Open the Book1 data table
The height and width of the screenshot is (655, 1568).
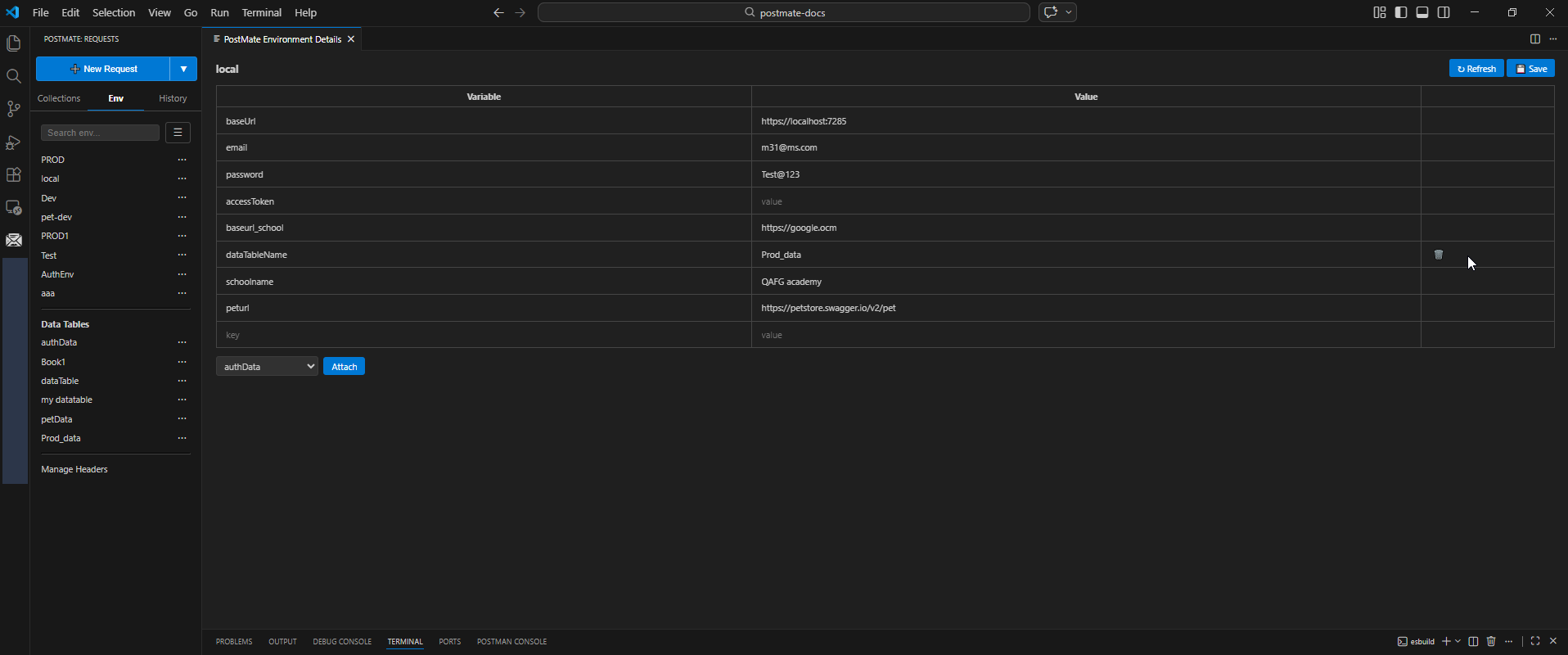(53, 362)
